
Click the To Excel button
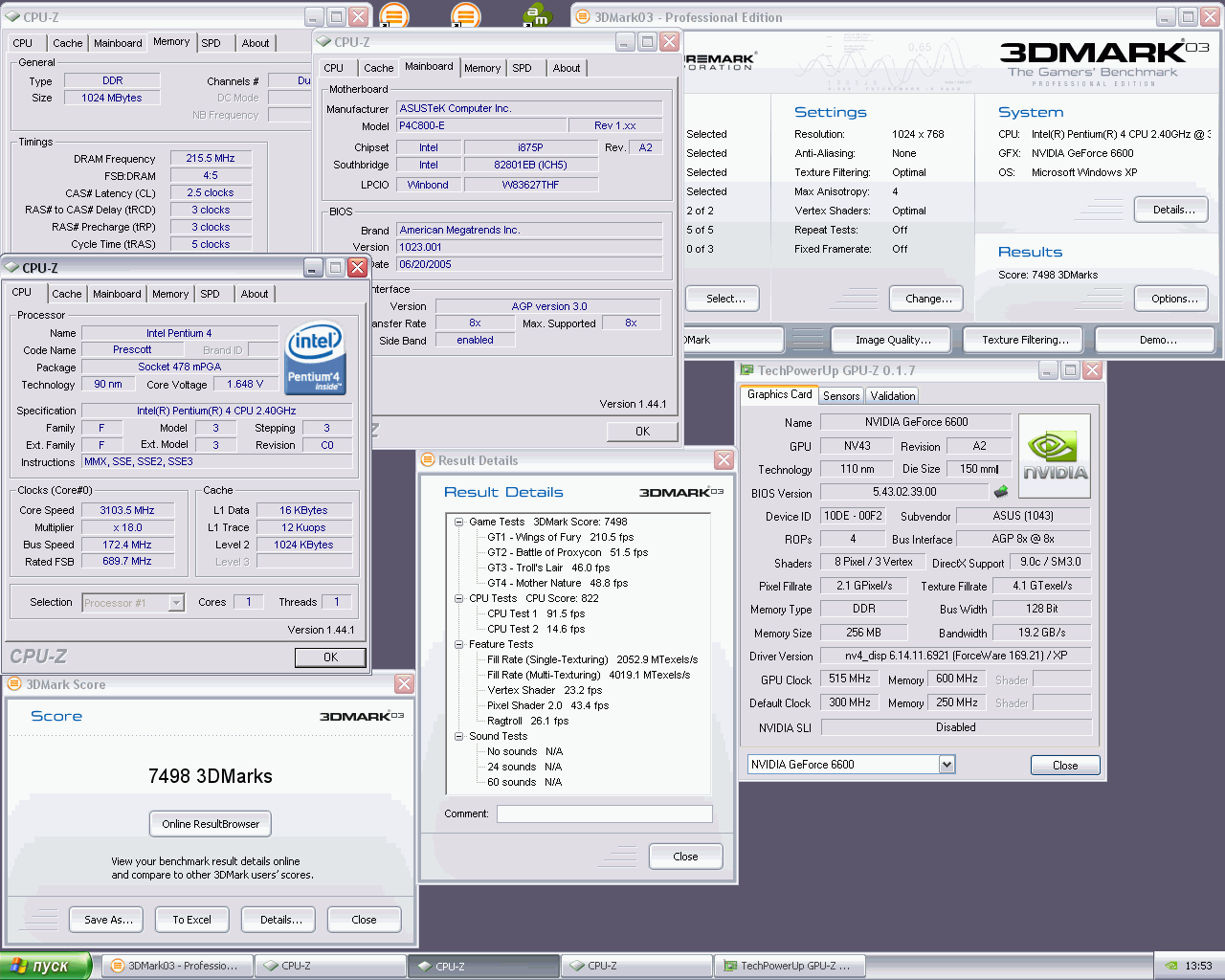point(191,920)
